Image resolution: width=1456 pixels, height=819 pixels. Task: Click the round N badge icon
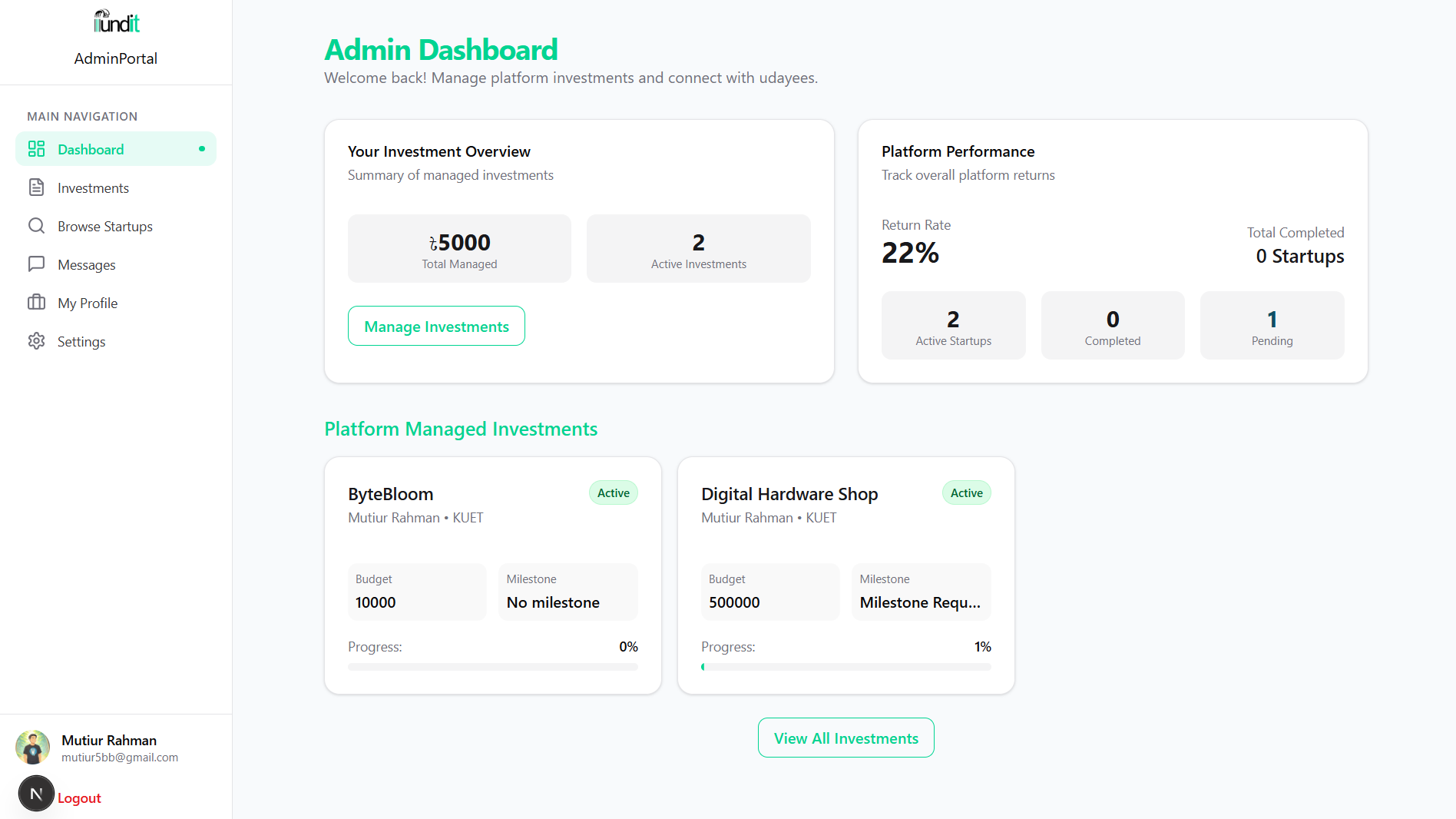coord(36,794)
